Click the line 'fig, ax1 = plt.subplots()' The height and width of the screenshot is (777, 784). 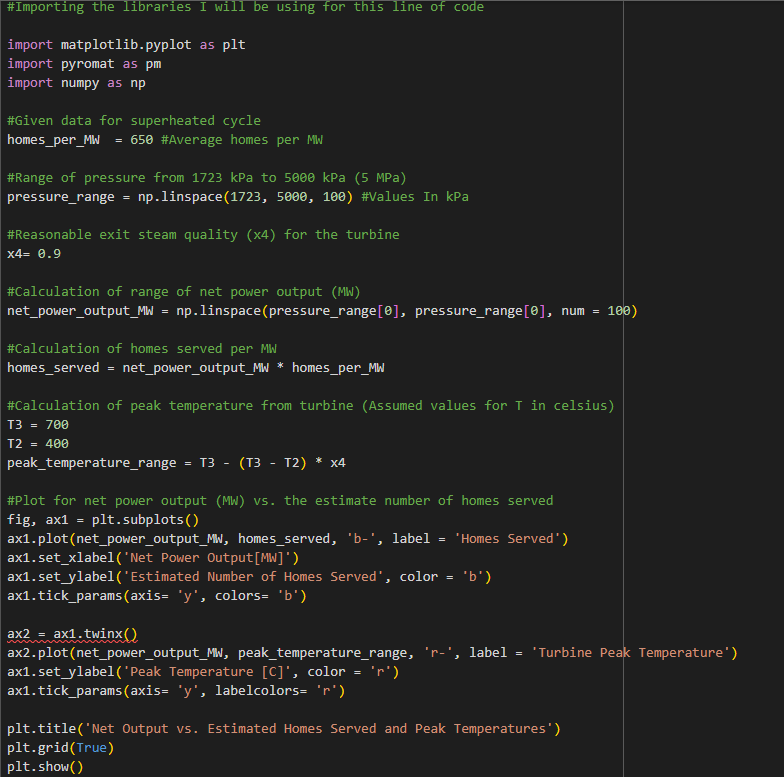(x=103, y=520)
